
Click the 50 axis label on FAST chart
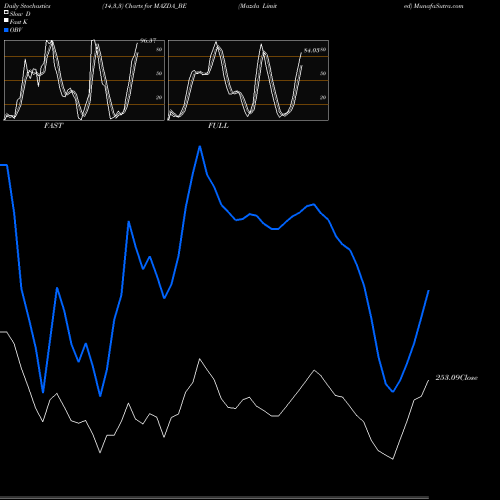point(159,73)
